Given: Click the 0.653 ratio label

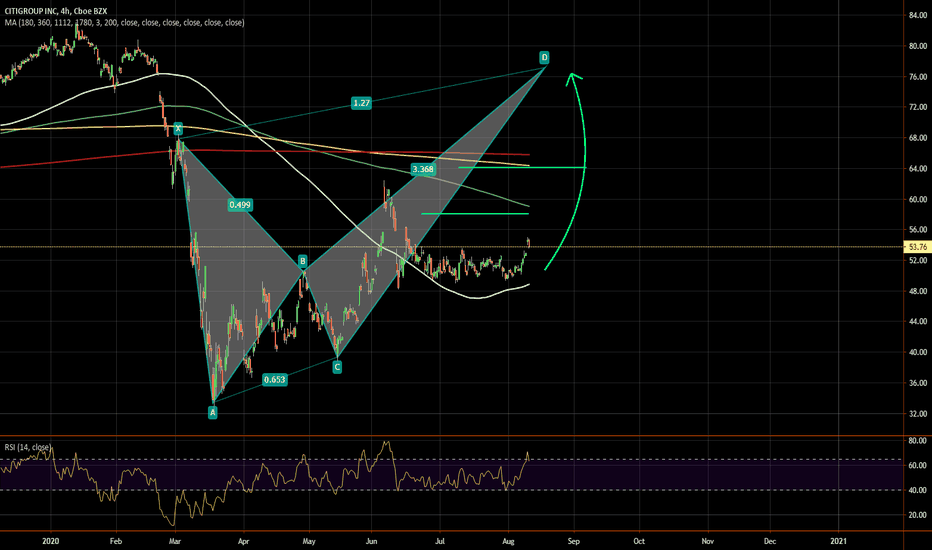Looking at the screenshot, I should click(275, 379).
